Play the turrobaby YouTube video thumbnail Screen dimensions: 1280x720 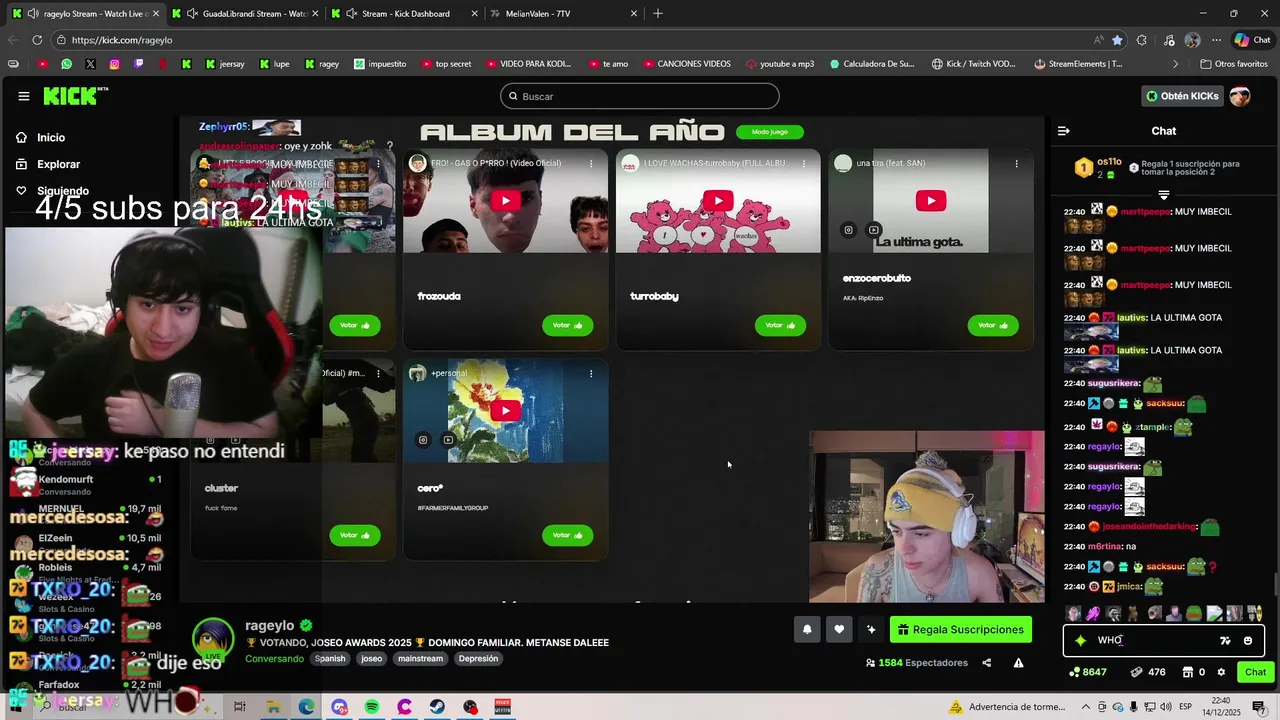pyautogui.click(x=717, y=201)
